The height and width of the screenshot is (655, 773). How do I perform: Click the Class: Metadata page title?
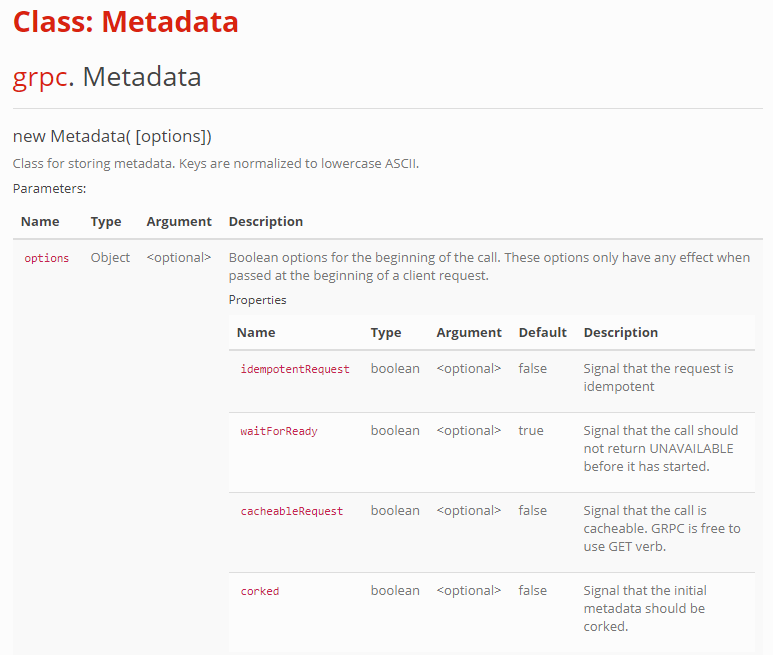126,22
